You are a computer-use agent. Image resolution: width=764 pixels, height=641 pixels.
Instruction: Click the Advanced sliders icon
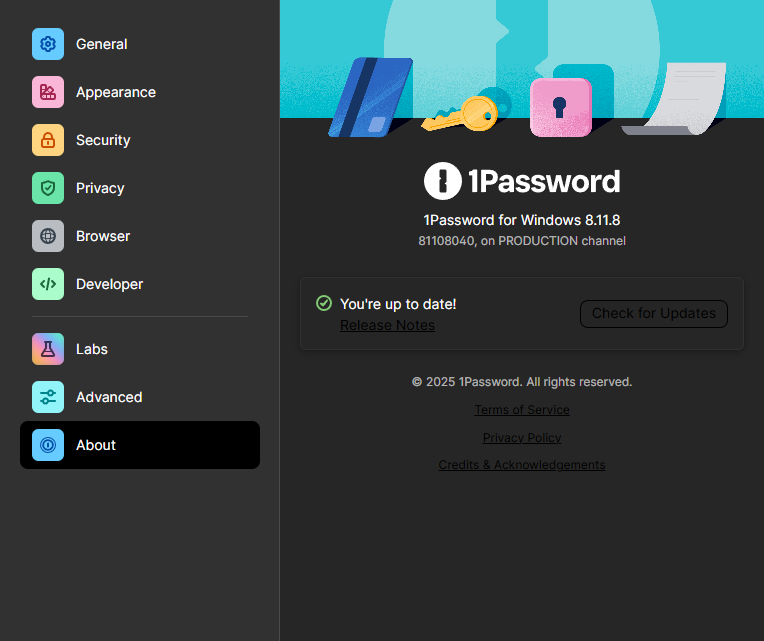pyautogui.click(x=48, y=397)
